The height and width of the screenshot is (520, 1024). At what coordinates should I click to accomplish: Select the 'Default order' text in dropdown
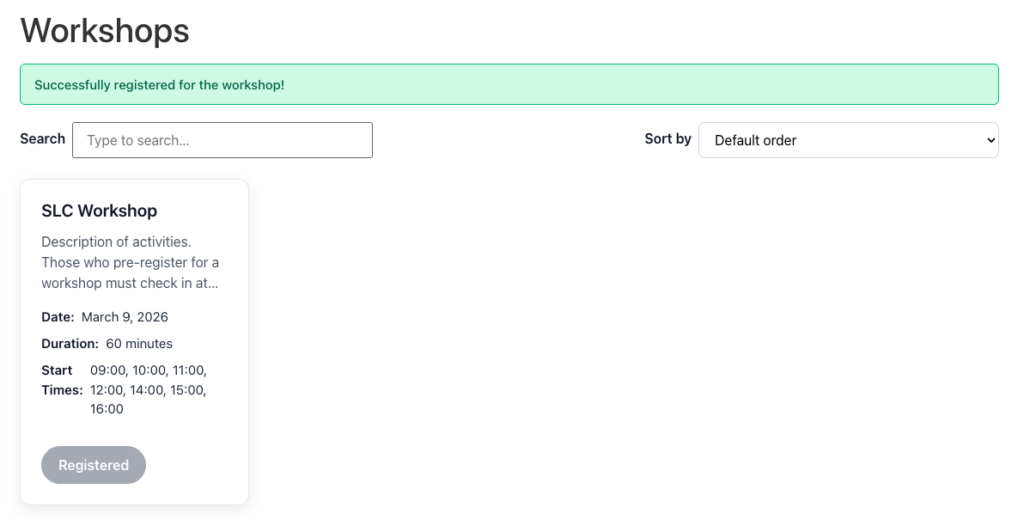click(755, 141)
